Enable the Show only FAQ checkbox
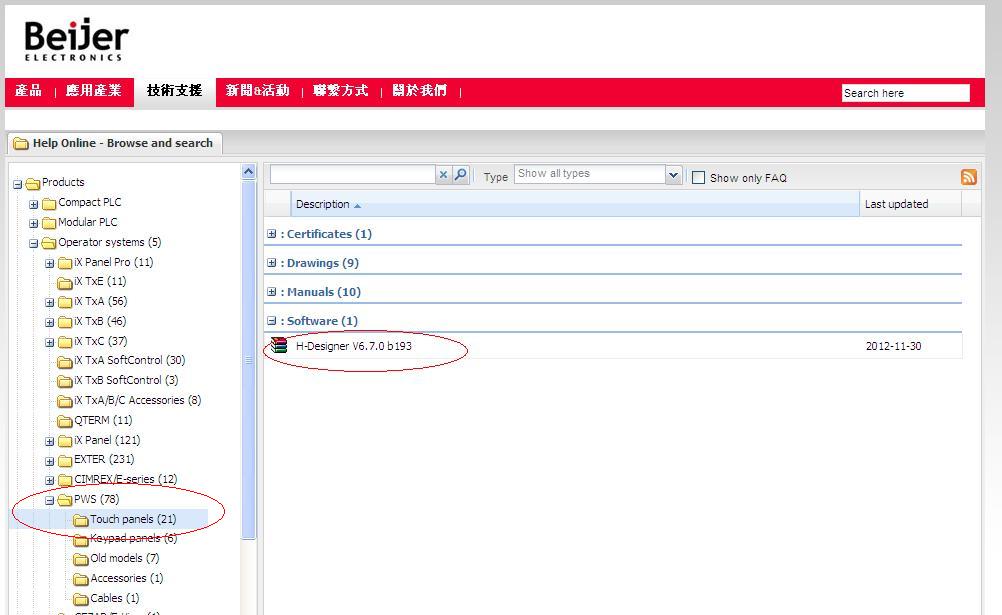The height and width of the screenshot is (615, 1002). [698, 178]
